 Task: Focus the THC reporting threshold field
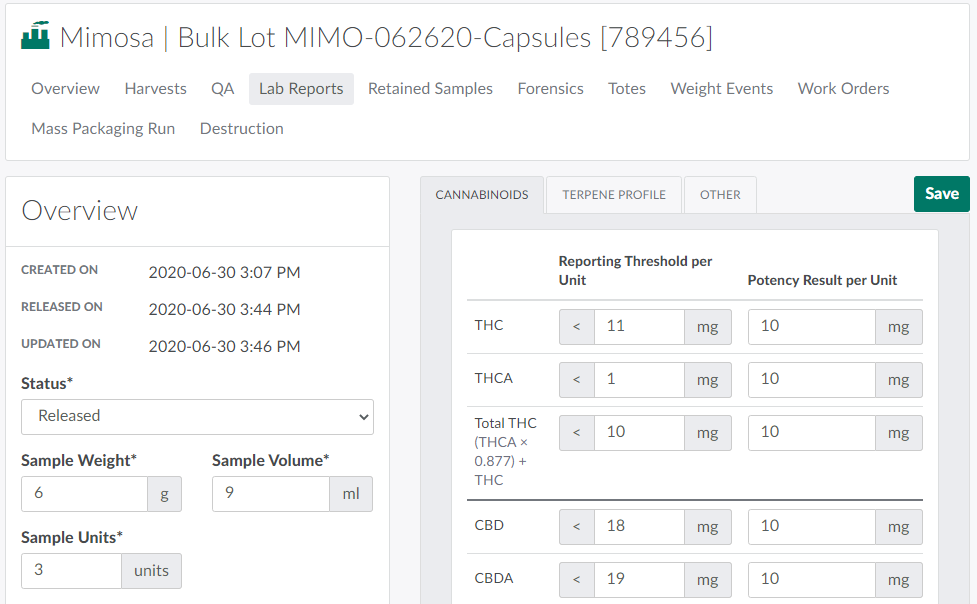pyautogui.click(x=638, y=327)
